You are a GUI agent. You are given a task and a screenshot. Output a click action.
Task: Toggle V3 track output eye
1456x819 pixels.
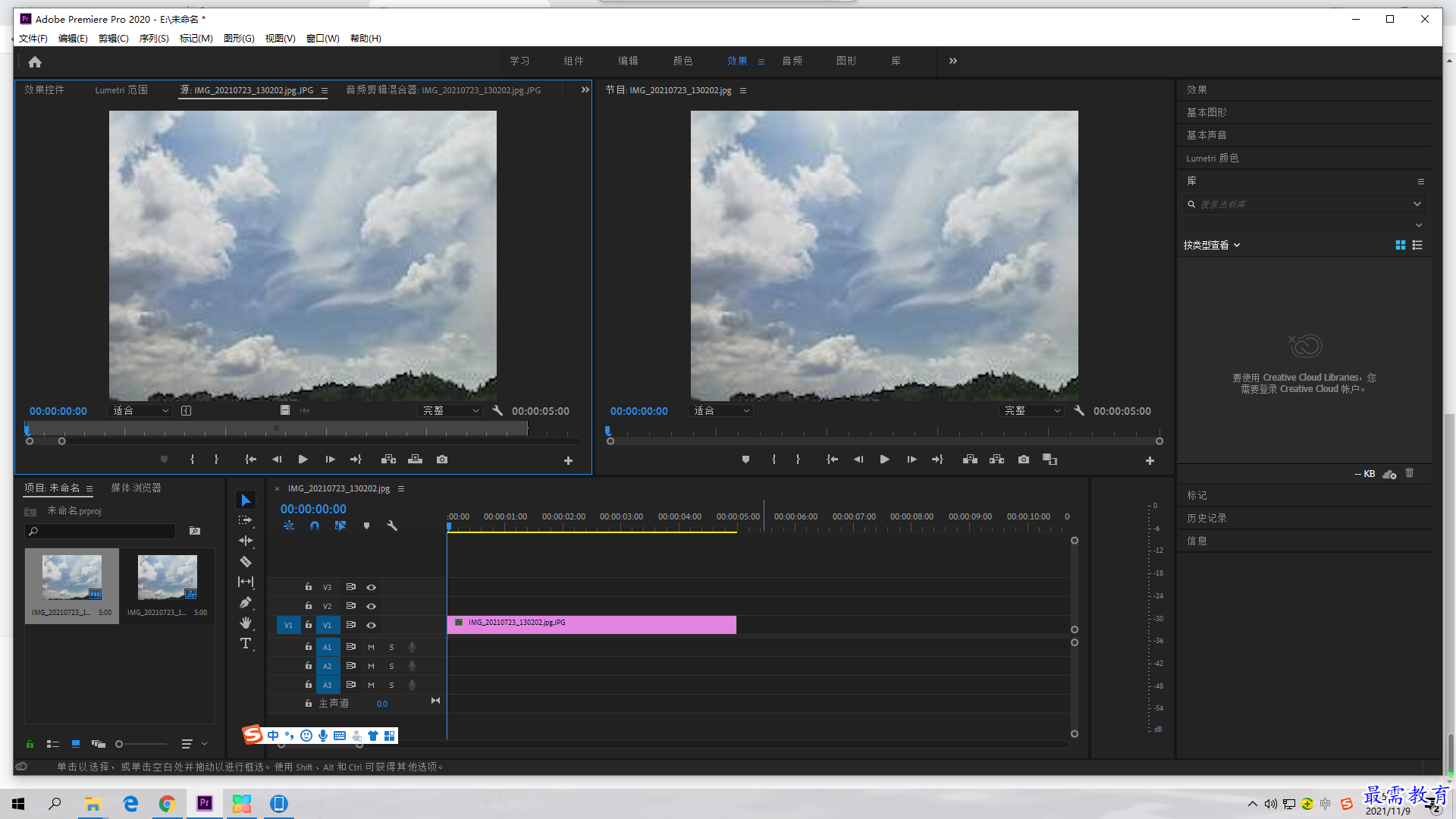pyautogui.click(x=372, y=587)
